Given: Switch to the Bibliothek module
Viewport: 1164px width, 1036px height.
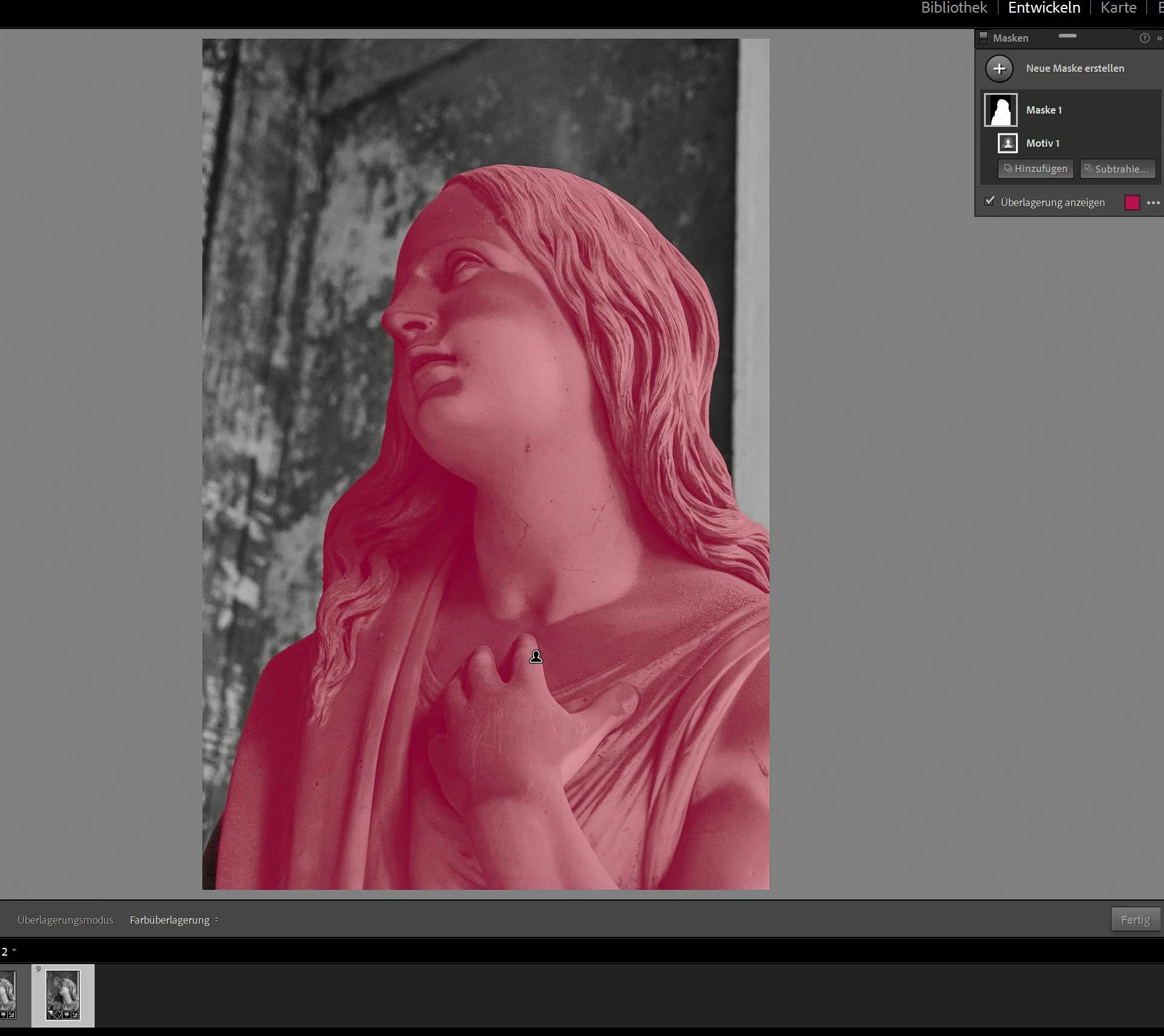Looking at the screenshot, I should click(954, 8).
